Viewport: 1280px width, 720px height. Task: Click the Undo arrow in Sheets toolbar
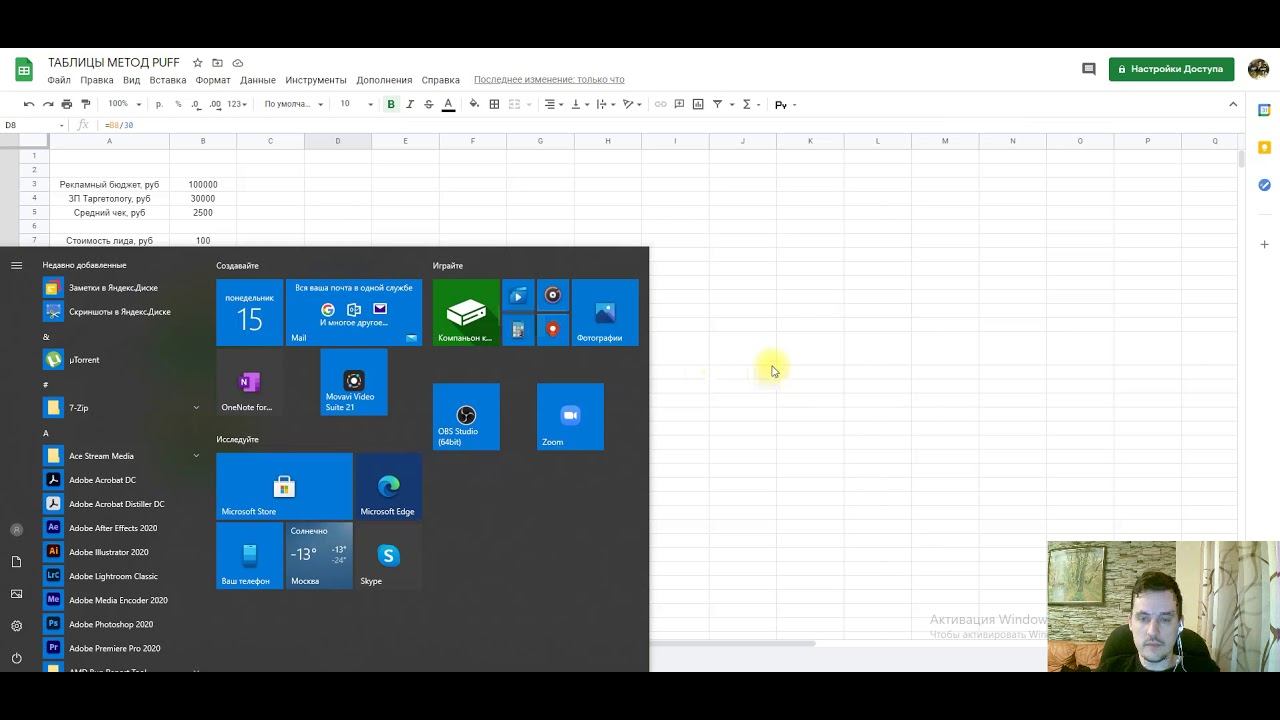click(x=29, y=104)
